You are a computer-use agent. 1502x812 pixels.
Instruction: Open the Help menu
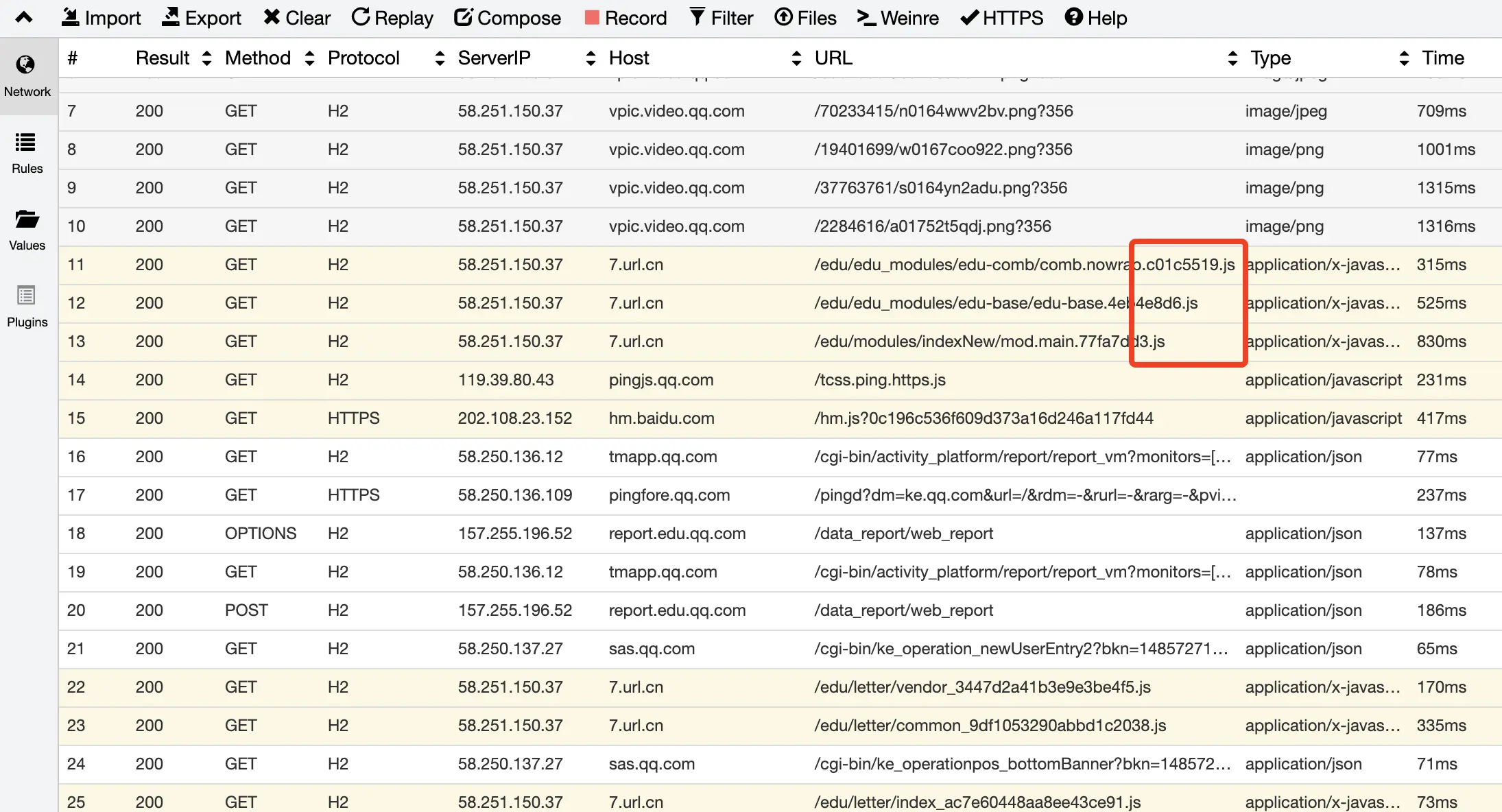tap(1096, 18)
